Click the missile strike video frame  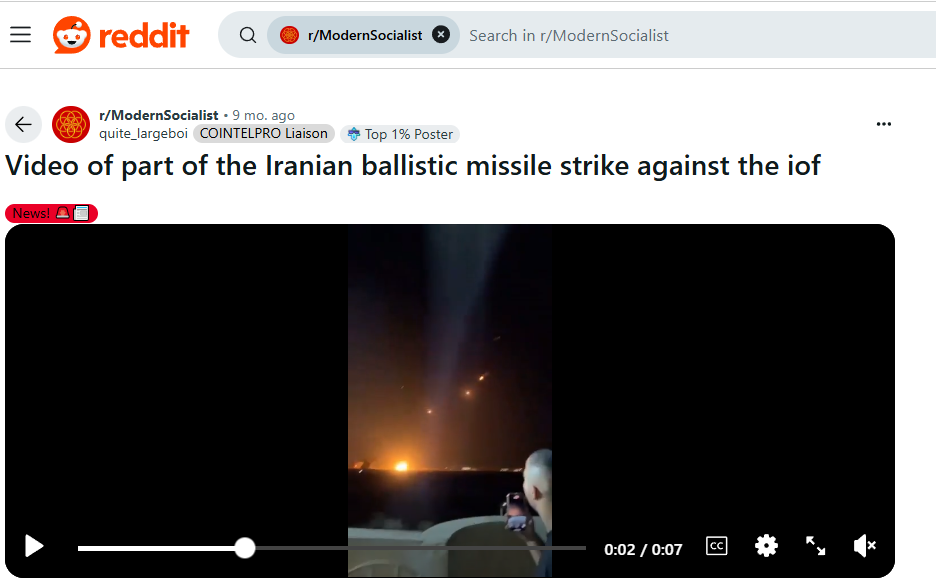click(x=449, y=400)
